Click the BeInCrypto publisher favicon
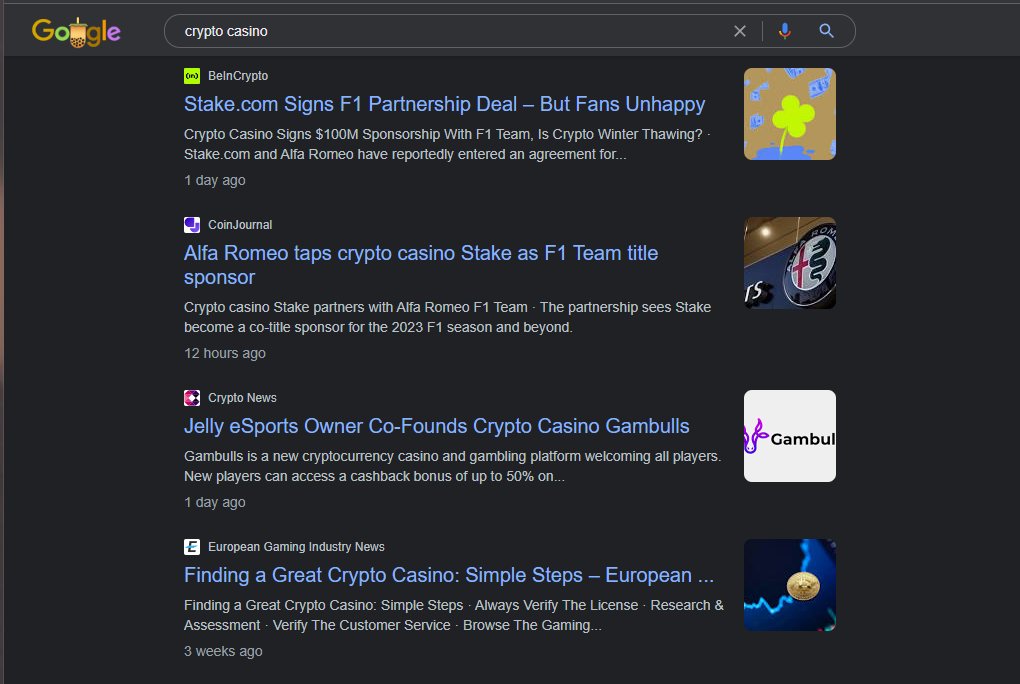The width and height of the screenshot is (1020, 684). coord(192,75)
